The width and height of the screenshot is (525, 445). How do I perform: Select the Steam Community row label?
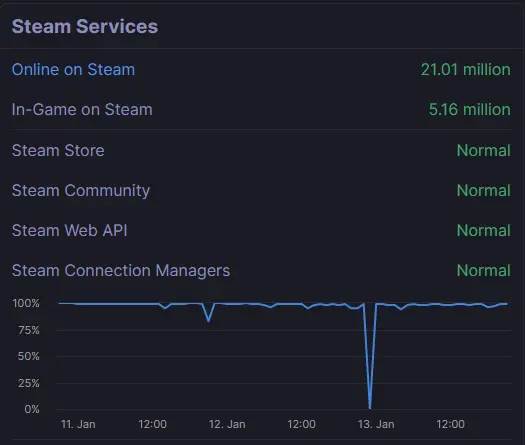81,191
